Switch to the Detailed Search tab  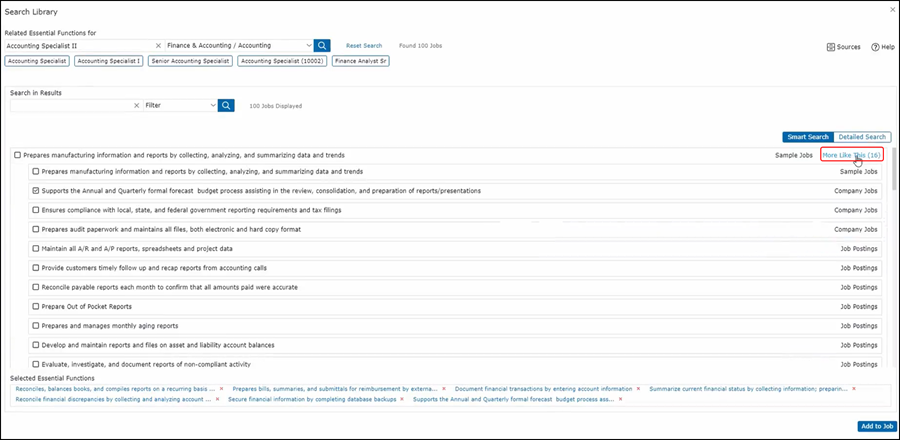pyautogui.click(x=862, y=137)
